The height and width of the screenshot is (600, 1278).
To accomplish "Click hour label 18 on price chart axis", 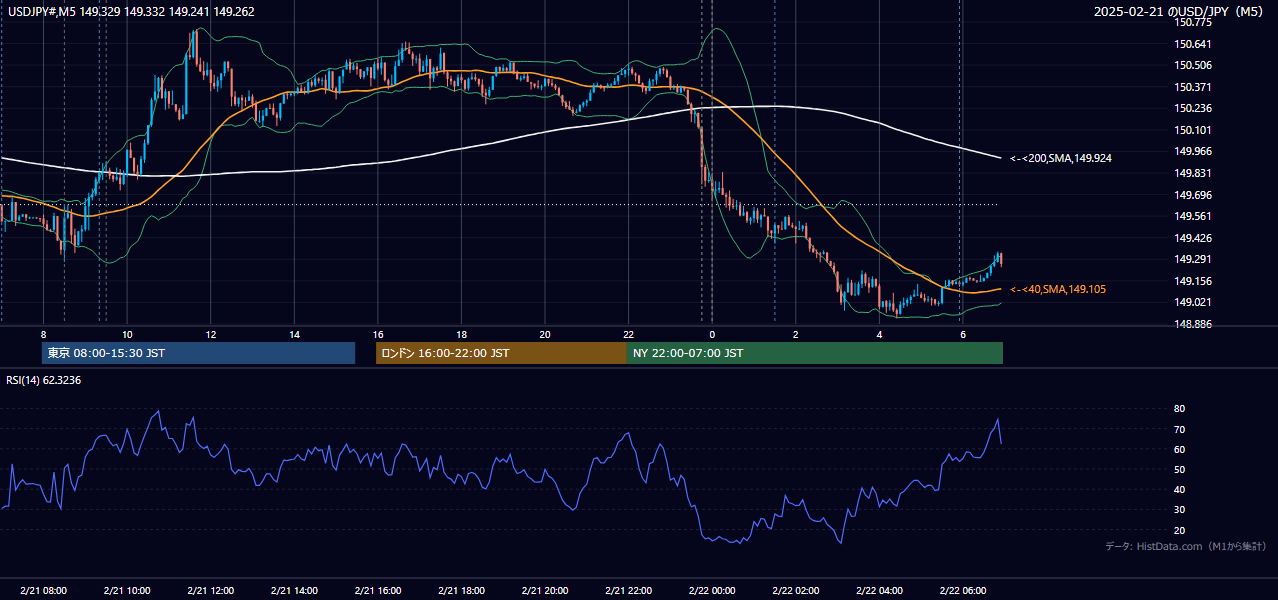I will point(461,334).
